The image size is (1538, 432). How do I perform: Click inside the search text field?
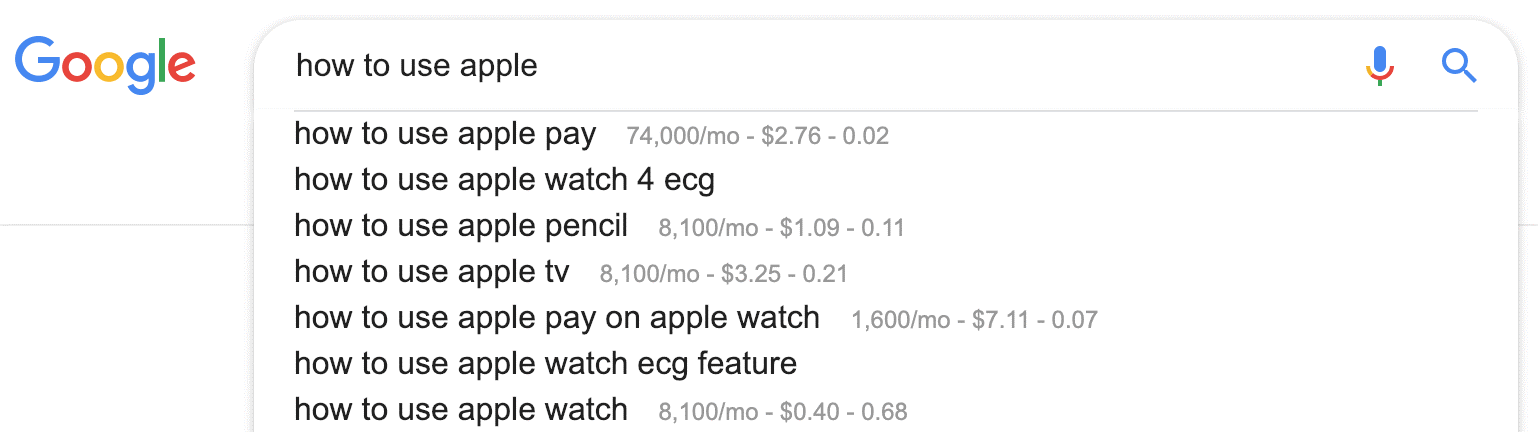(x=800, y=66)
